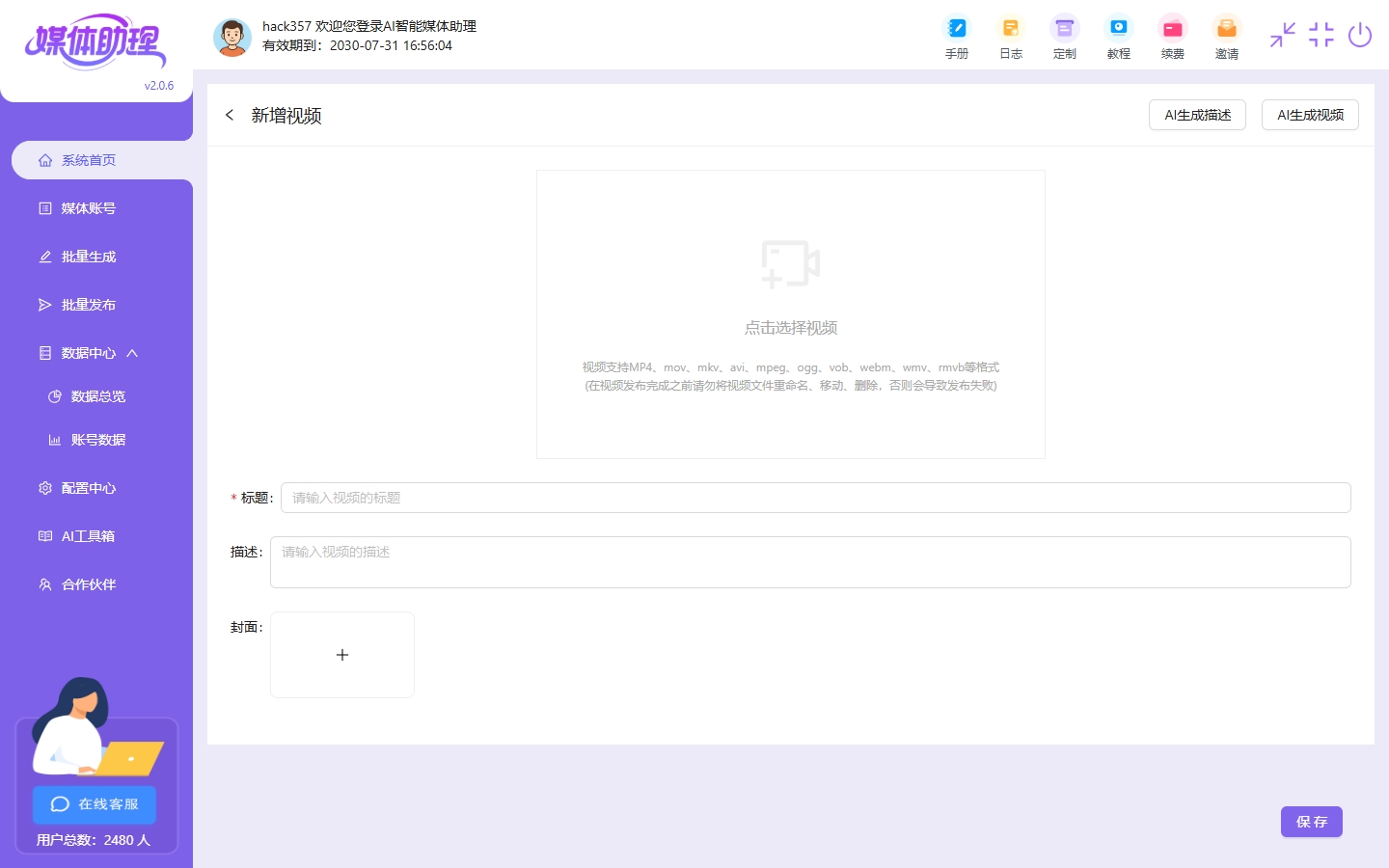Click the AI生成视频 button
Image resolution: width=1389 pixels, height=868 pixels.
coord(1310,115)
